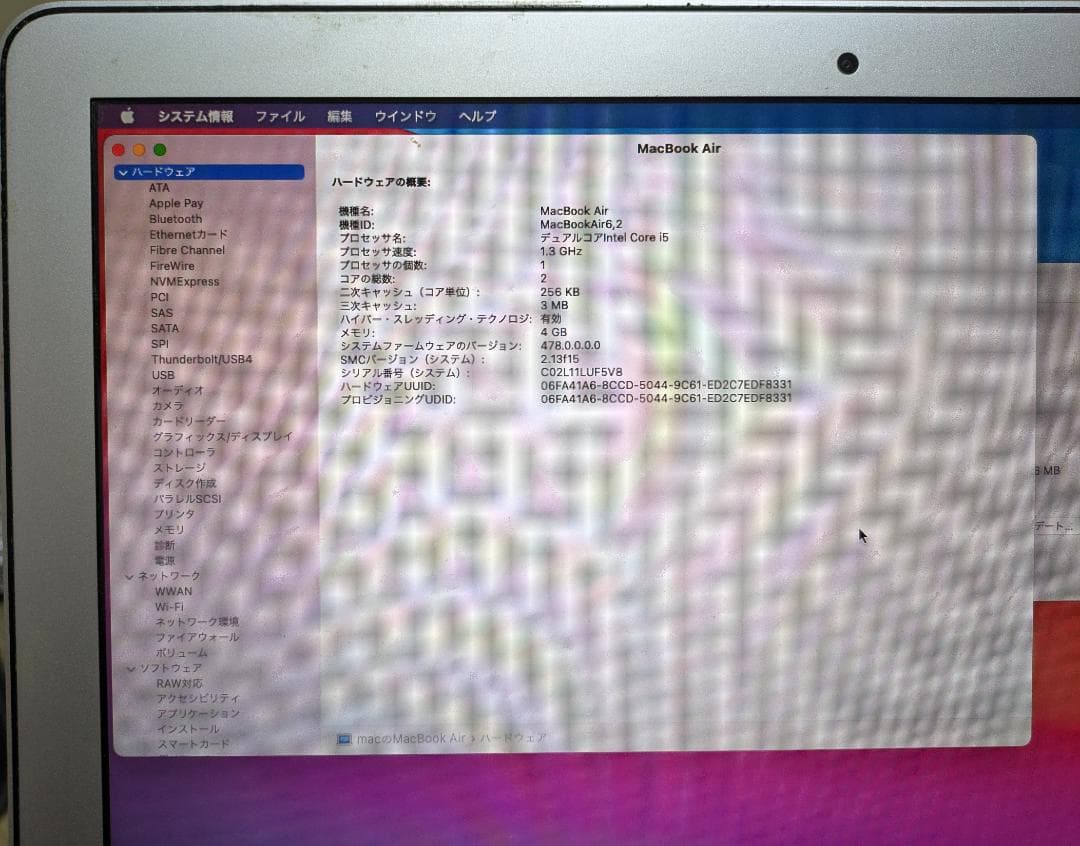
Task: Select USB in the sidebar
Action: click(x=163, y=375)
